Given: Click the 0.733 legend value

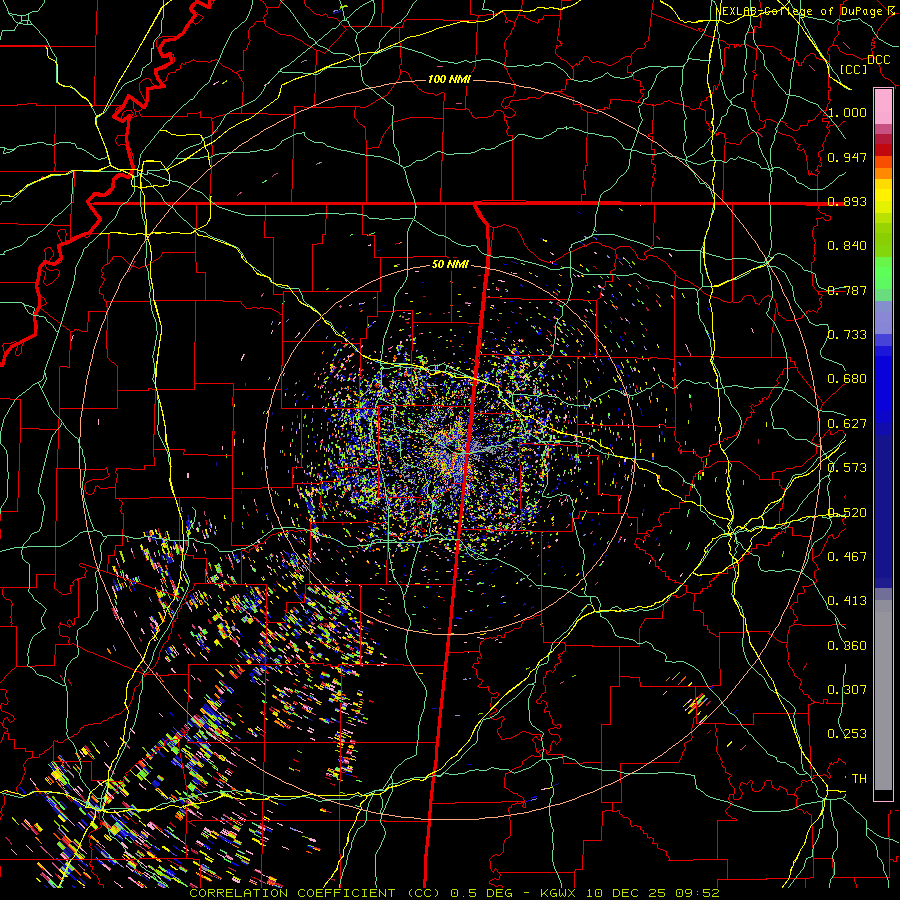Looking at the screenshot, I should click(x=847, y=335).
